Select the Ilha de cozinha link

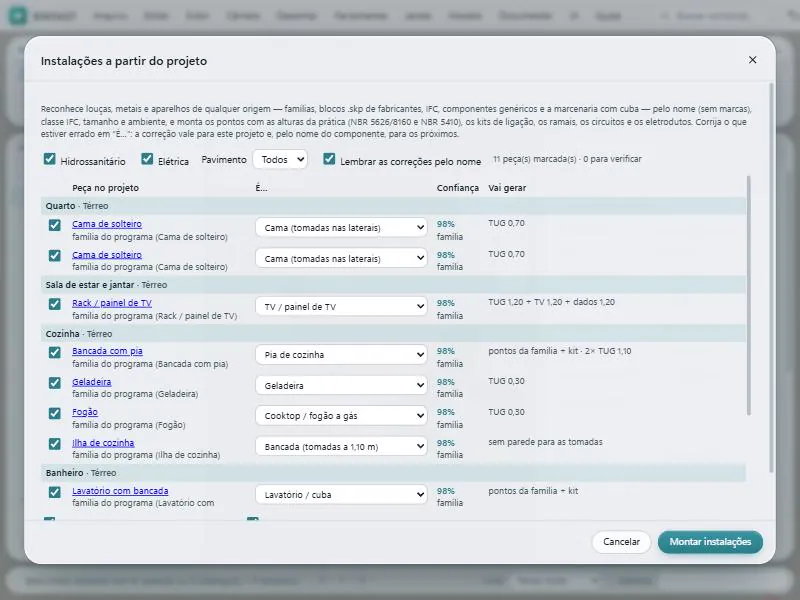[103, 443]
